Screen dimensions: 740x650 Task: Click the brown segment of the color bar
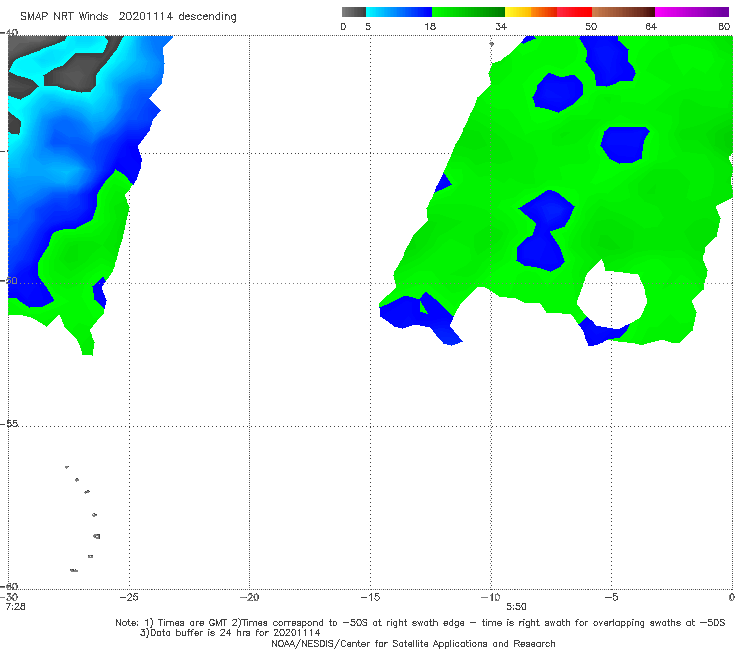[623, 12]
